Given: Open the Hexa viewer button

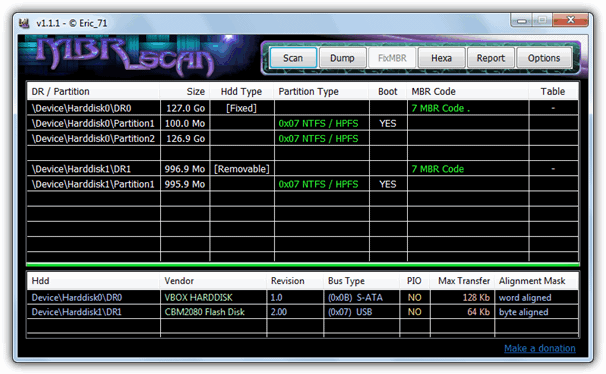Looking at the screenshot, I should tap(441, 58).
